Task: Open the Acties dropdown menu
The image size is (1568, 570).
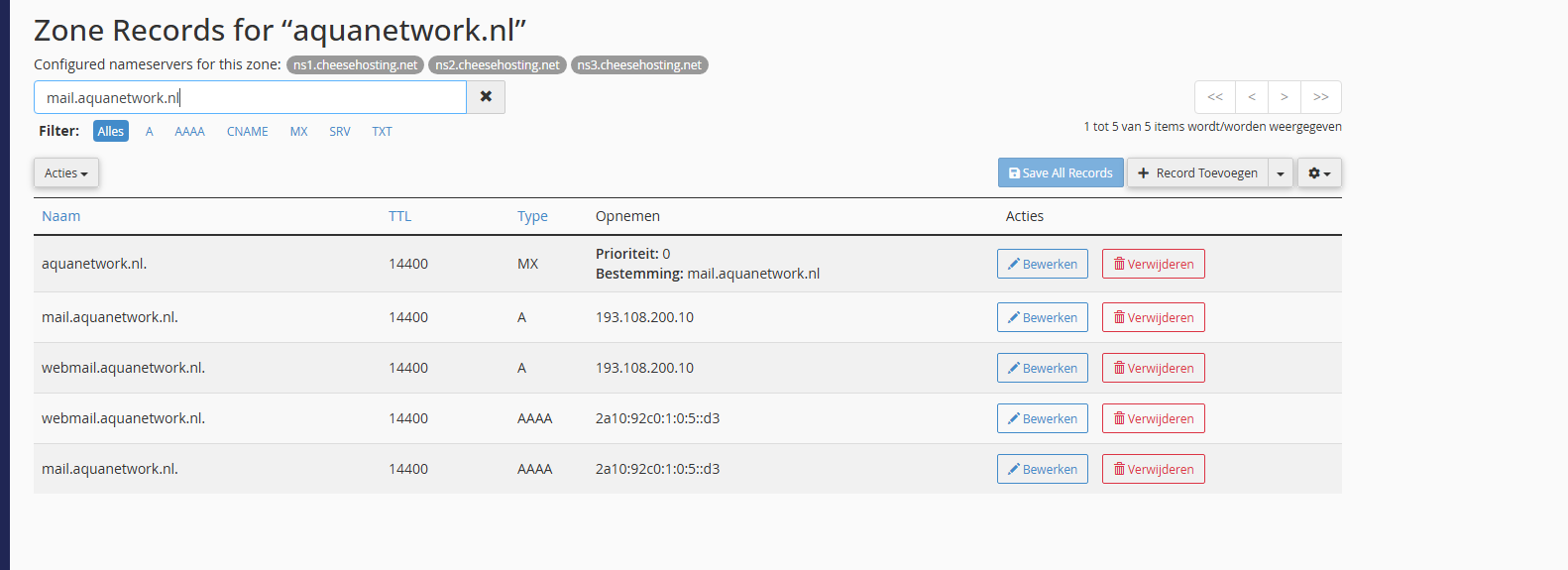Action: [x=66, y=173]
